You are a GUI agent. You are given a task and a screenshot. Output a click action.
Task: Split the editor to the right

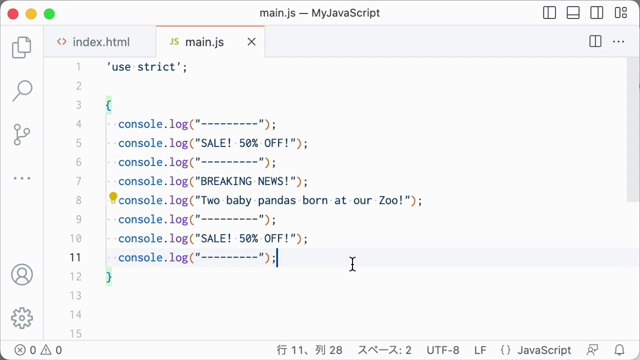pos(595,41)
